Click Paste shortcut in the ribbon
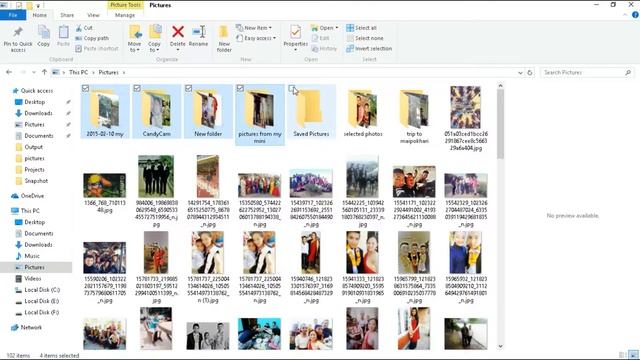This screenshot has height=360, width=640. click(x=97, y=48)
